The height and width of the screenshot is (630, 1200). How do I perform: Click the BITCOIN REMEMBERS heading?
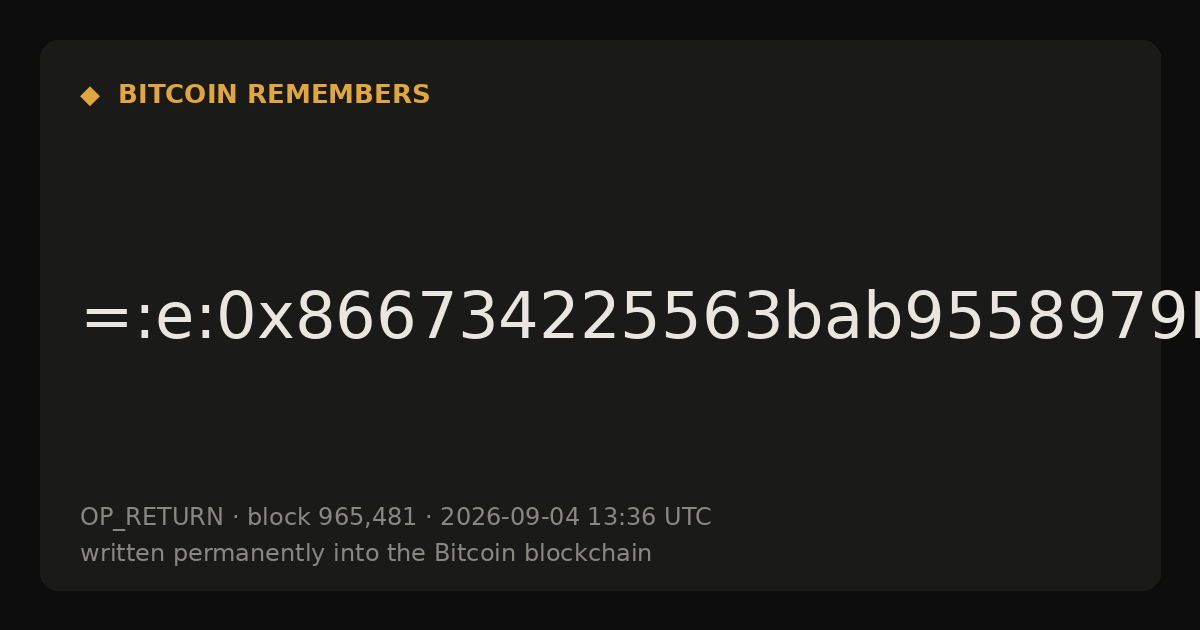(x=274, y=95)
